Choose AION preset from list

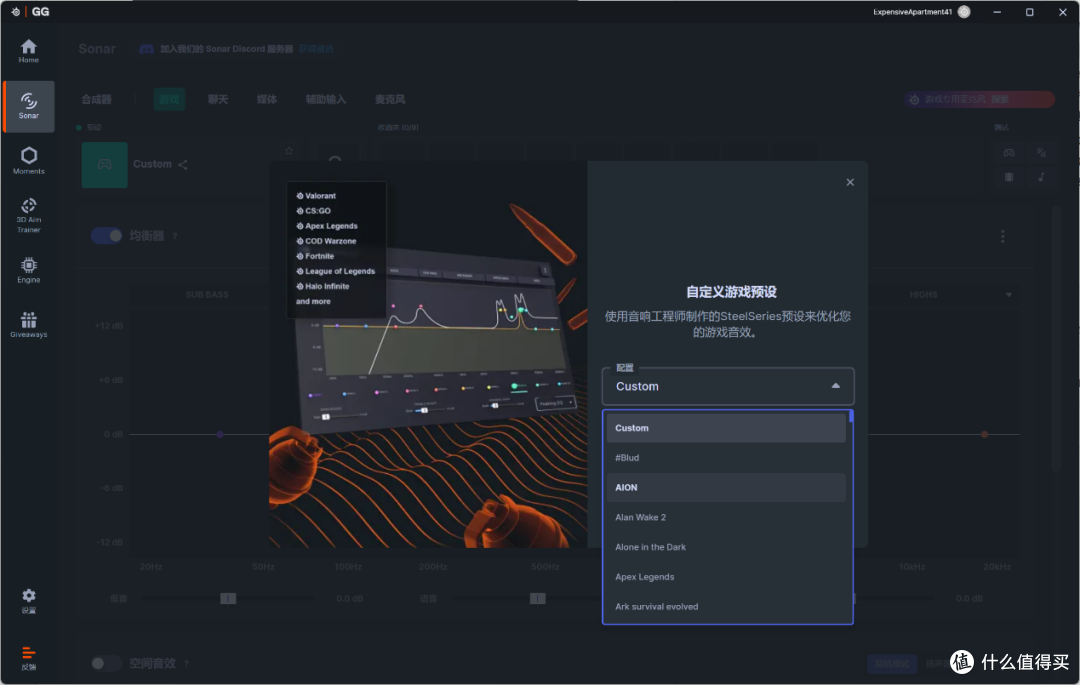coord(726,487)
